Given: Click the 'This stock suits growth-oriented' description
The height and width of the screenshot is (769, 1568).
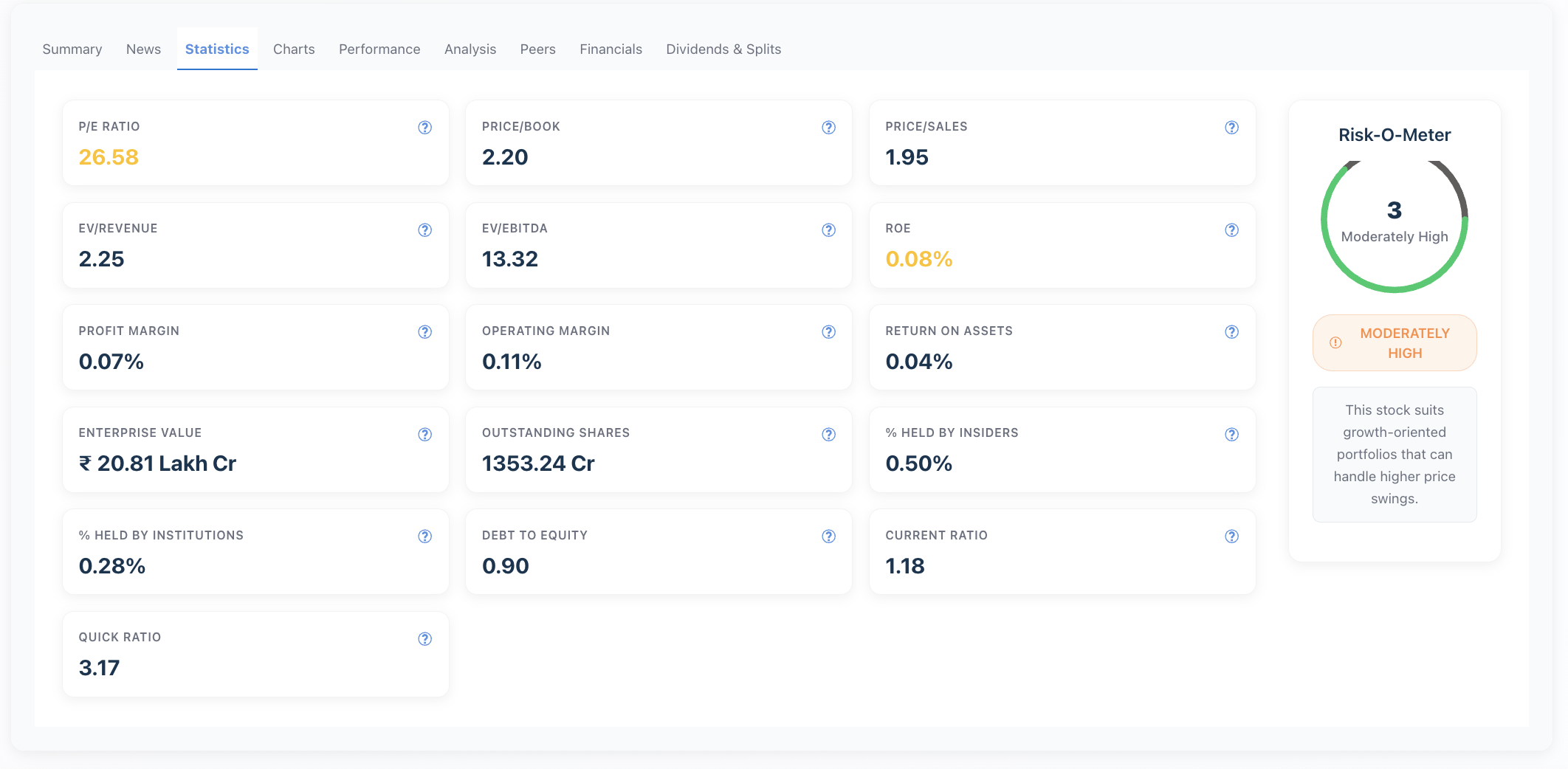Looking at the screenshot, I should tap(1395, 455).
